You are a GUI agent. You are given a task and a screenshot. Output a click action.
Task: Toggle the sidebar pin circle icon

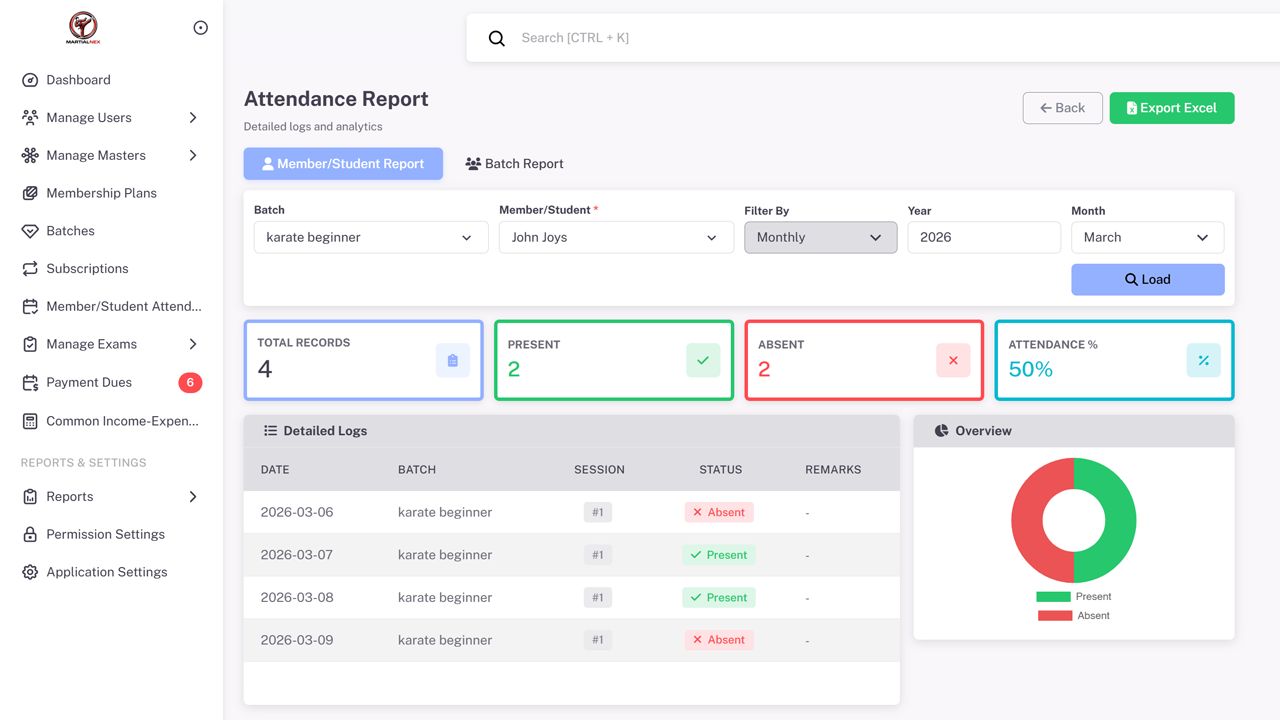tap(200, 28)
